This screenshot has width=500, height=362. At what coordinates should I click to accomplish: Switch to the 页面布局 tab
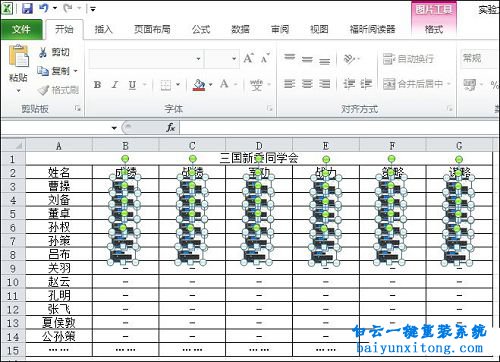click(x=152, y=29)
